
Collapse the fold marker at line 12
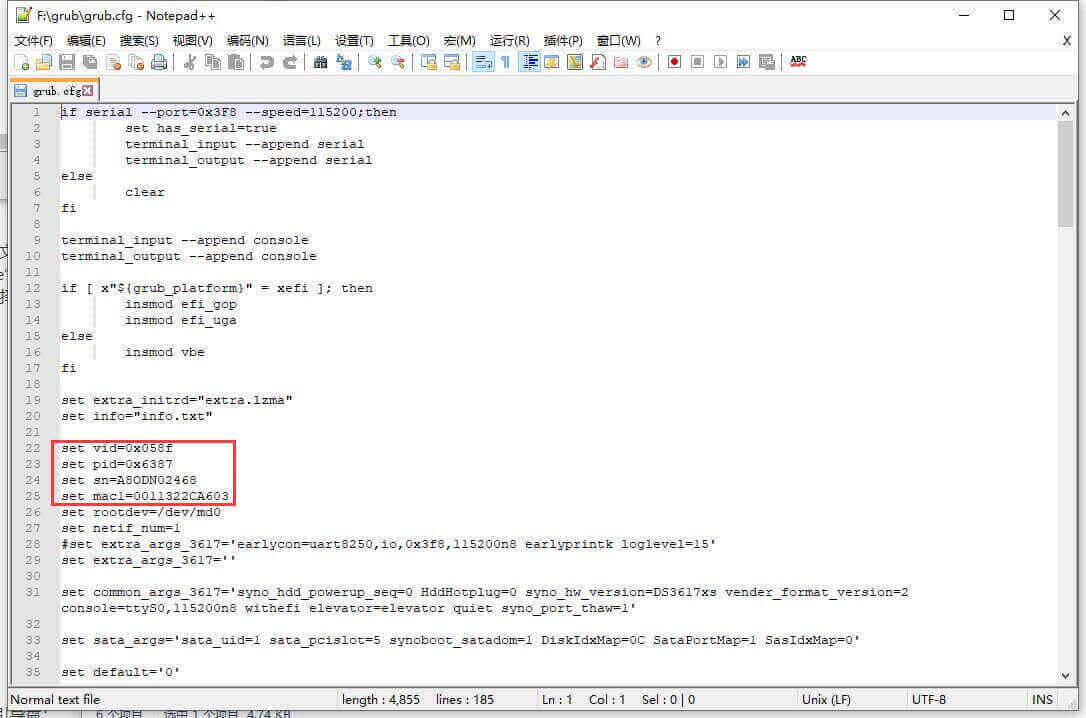pyautogui.click(x=54, y=288)
